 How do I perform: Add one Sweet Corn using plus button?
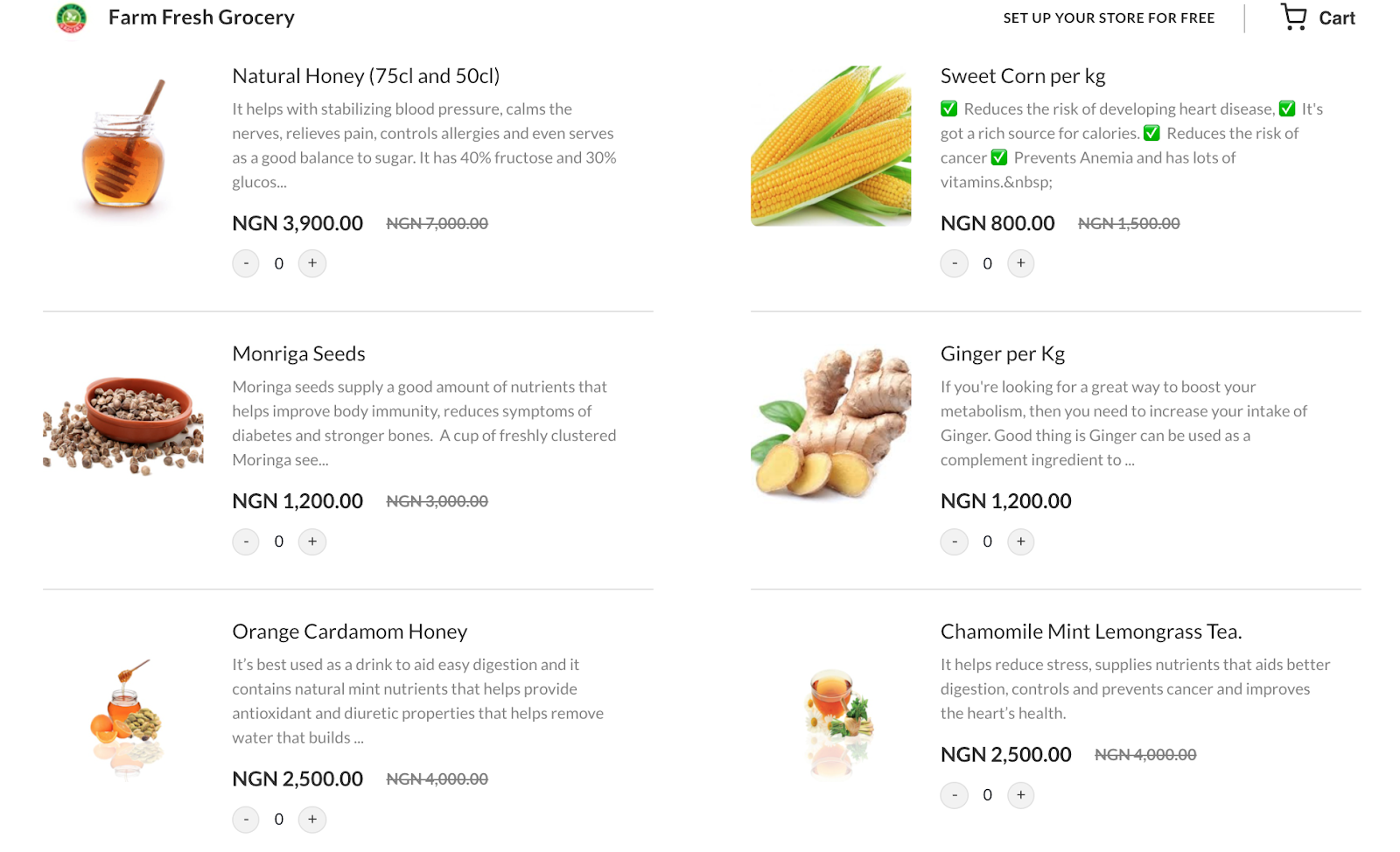(1020, 263)
